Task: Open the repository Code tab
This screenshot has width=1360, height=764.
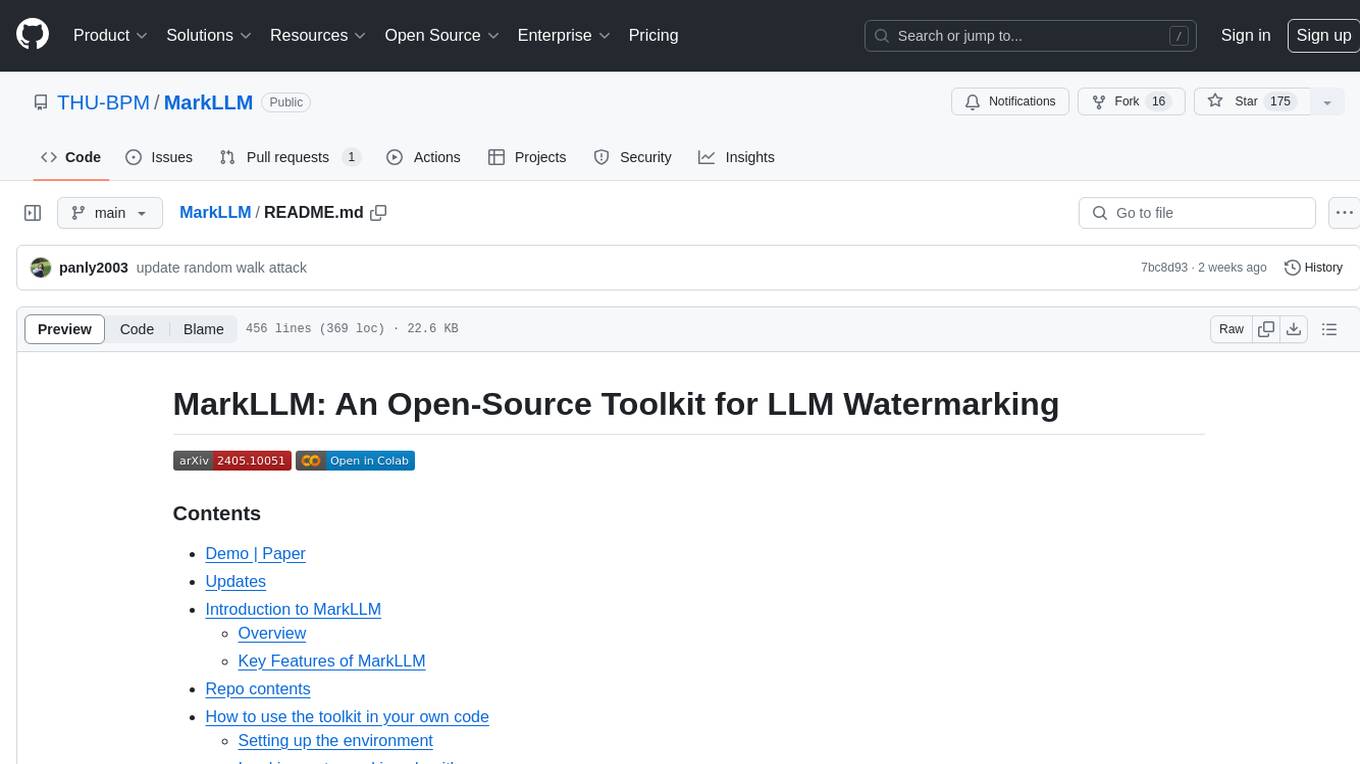Action: (70, 157)
